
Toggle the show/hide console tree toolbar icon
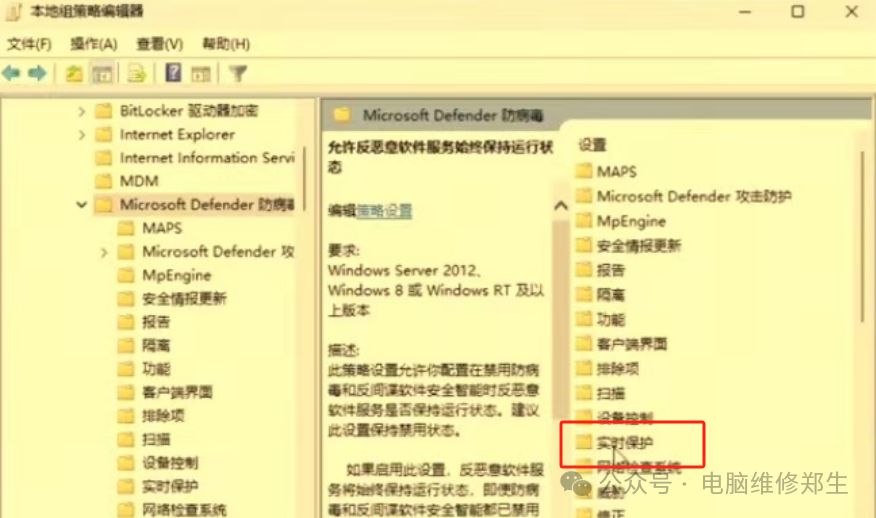click(102, 74)
